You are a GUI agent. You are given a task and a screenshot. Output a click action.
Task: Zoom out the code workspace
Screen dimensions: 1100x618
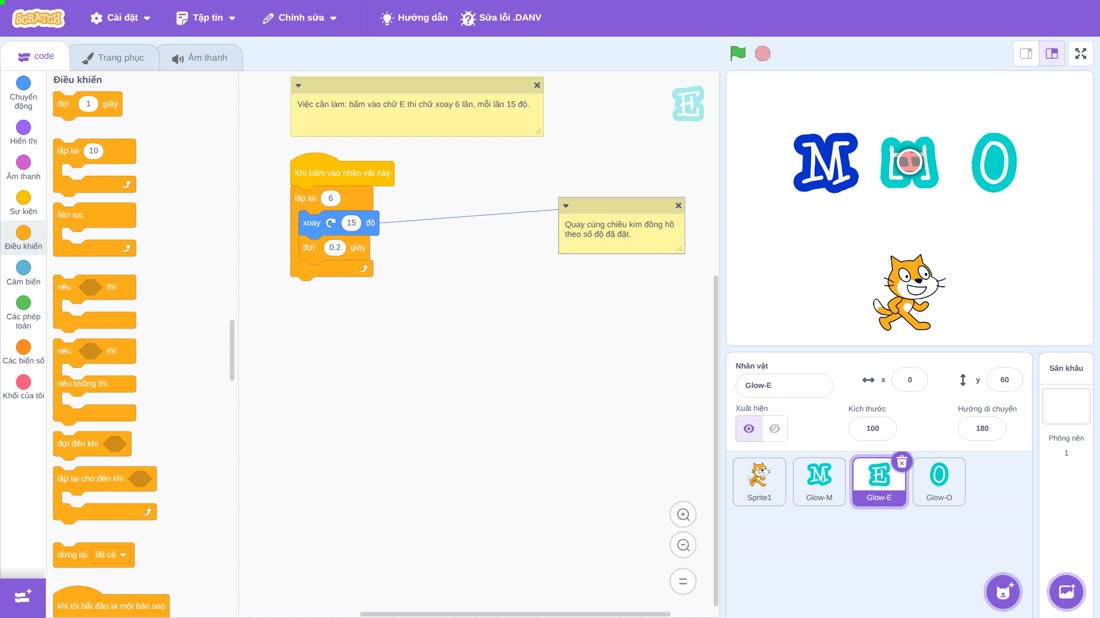tap(683, 545)
